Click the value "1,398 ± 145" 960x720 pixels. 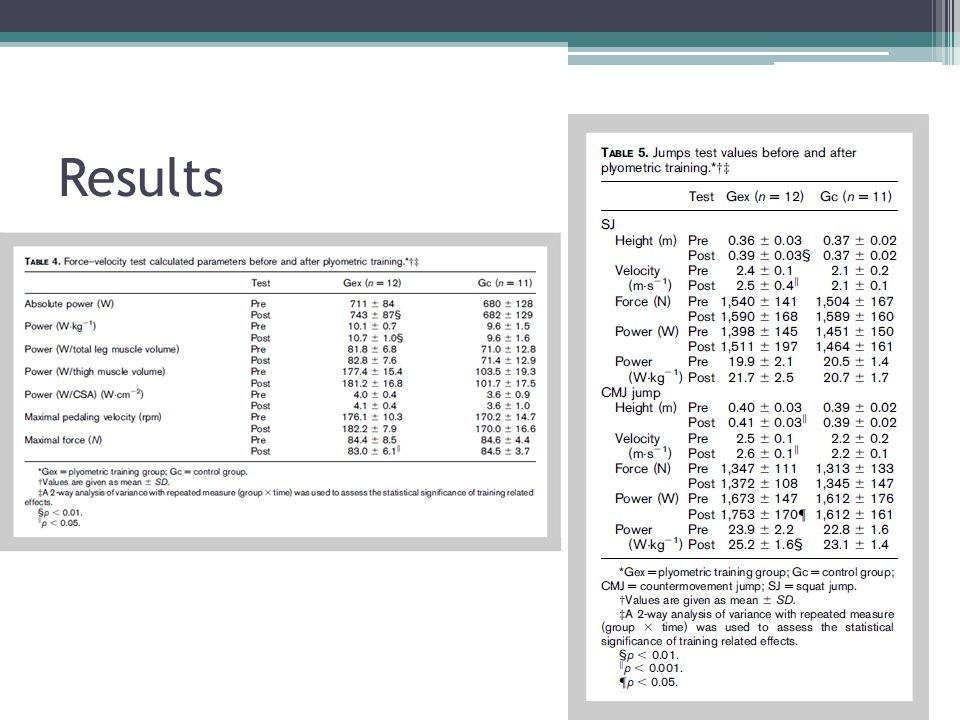click(759, 332)
